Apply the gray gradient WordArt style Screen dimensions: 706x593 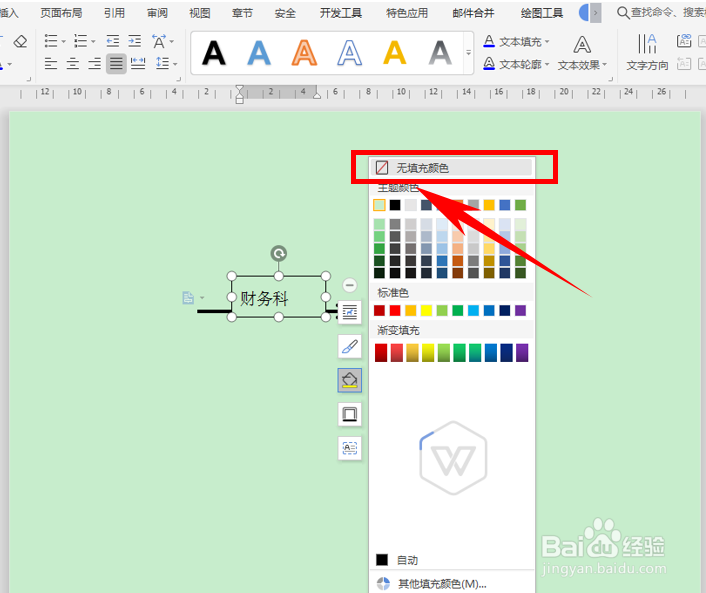click(440, 53)
